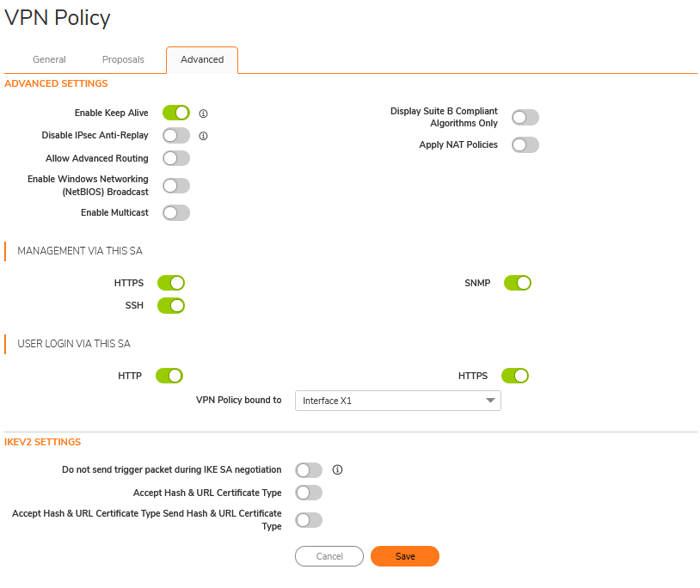Image resolution: width=700 pixels, height=588 pixels.
Task: Disable SSH management toggle
Action: [x=171, y=306]
